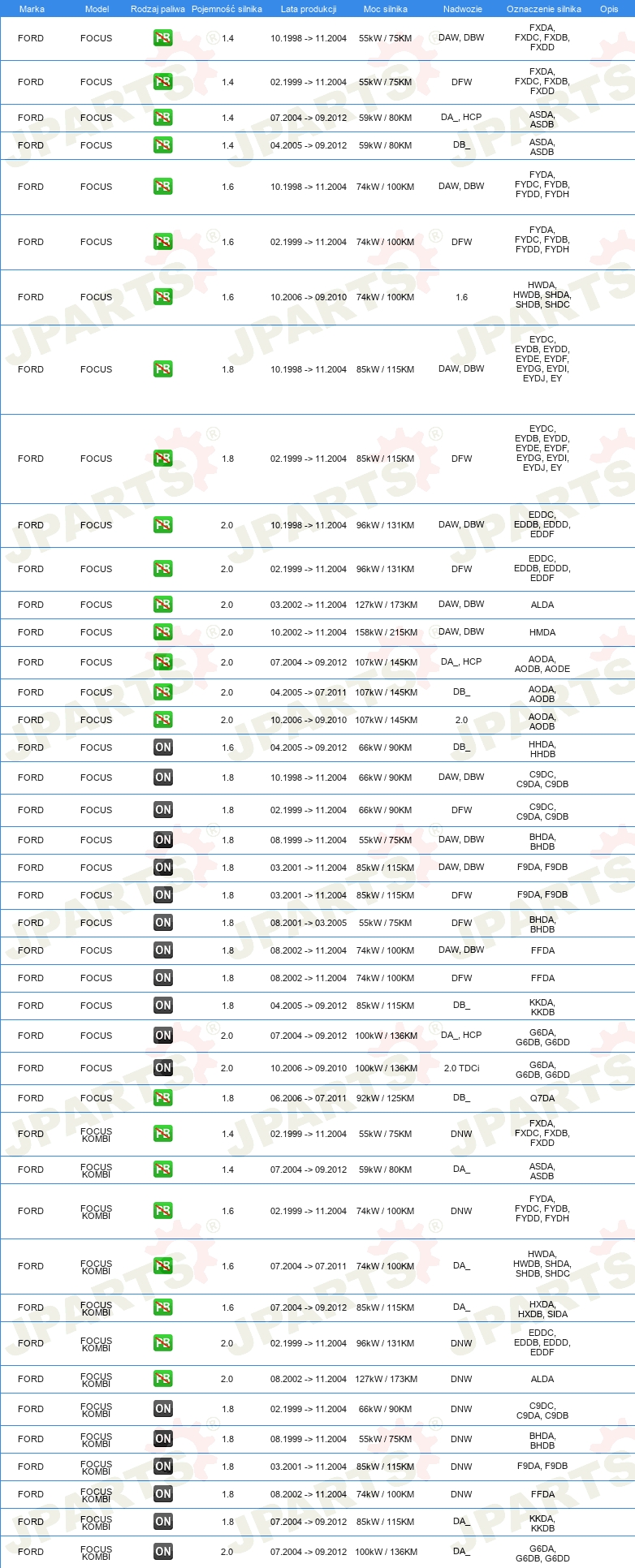The image size is (635, 1568).
Task: Click the Model column header
Action: [97, 9]
